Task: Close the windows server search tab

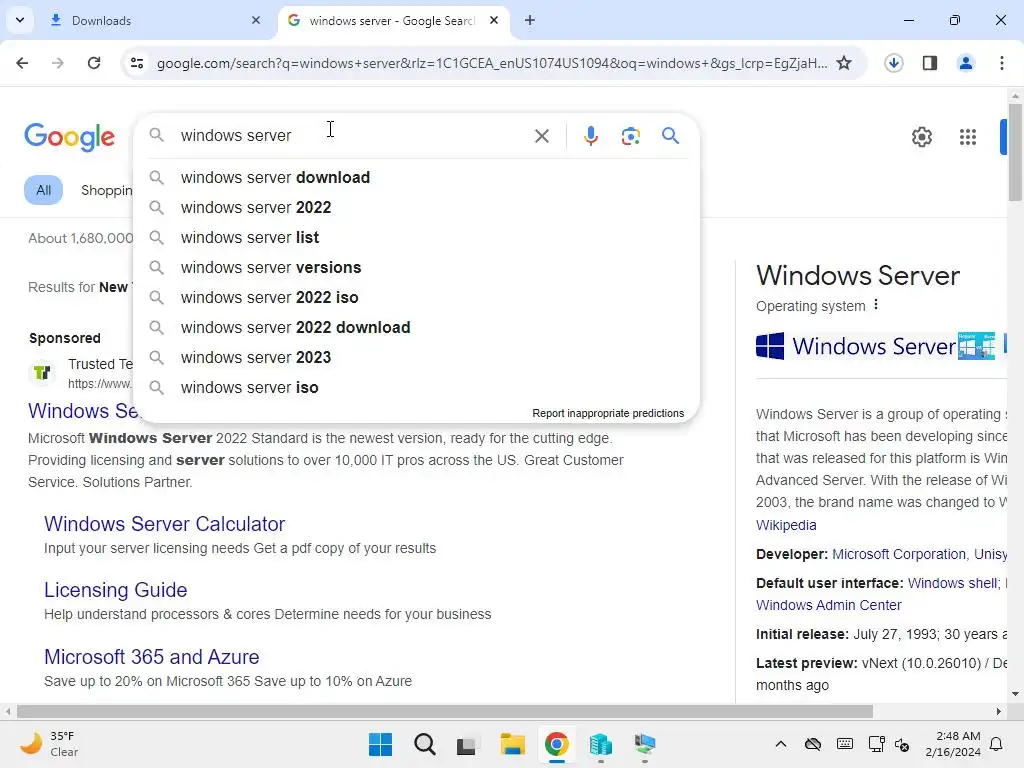Action: [x=494, y=20]
